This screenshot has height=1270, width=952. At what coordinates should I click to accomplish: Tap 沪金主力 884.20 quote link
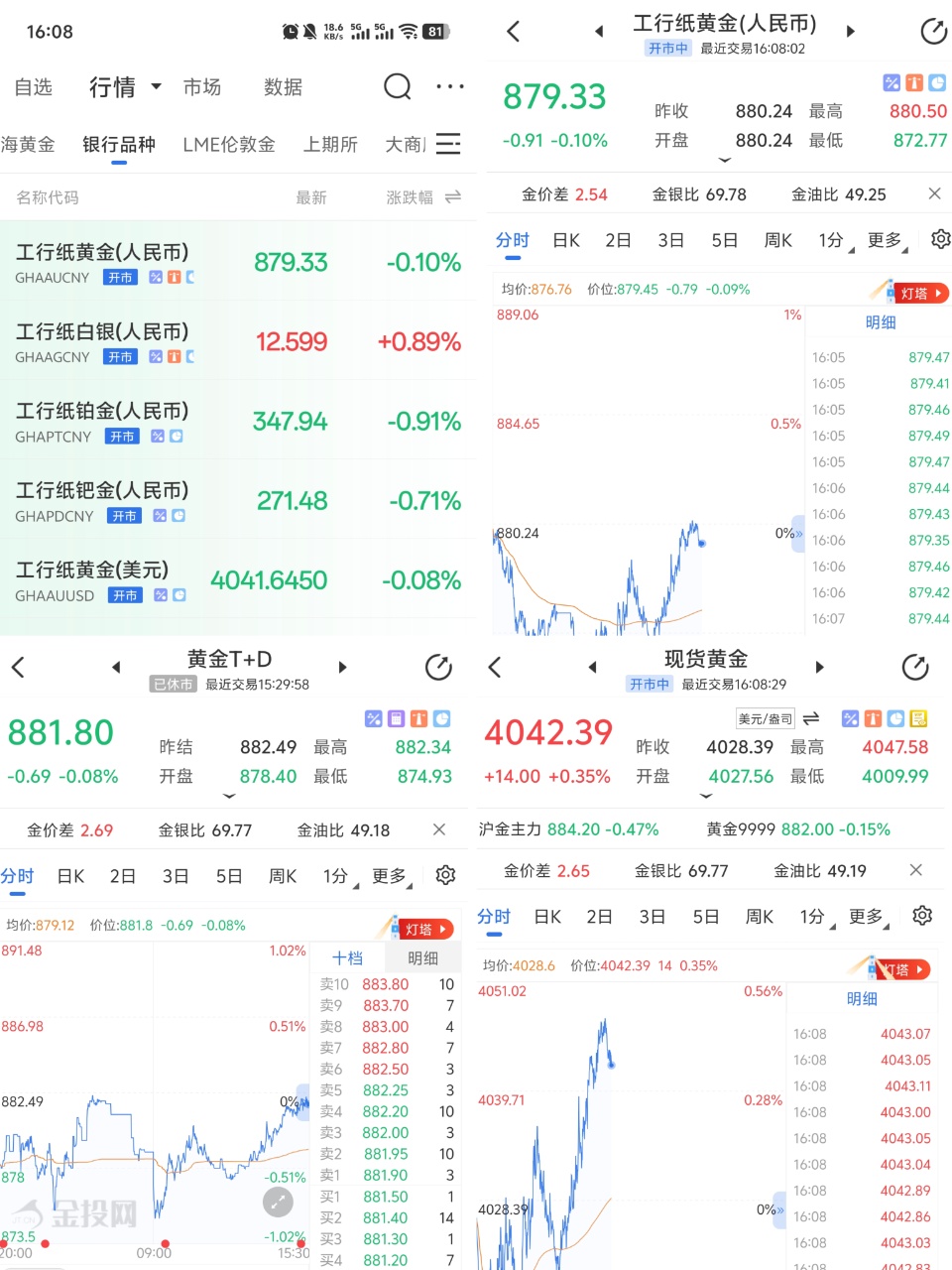click(x=568, y=829)
